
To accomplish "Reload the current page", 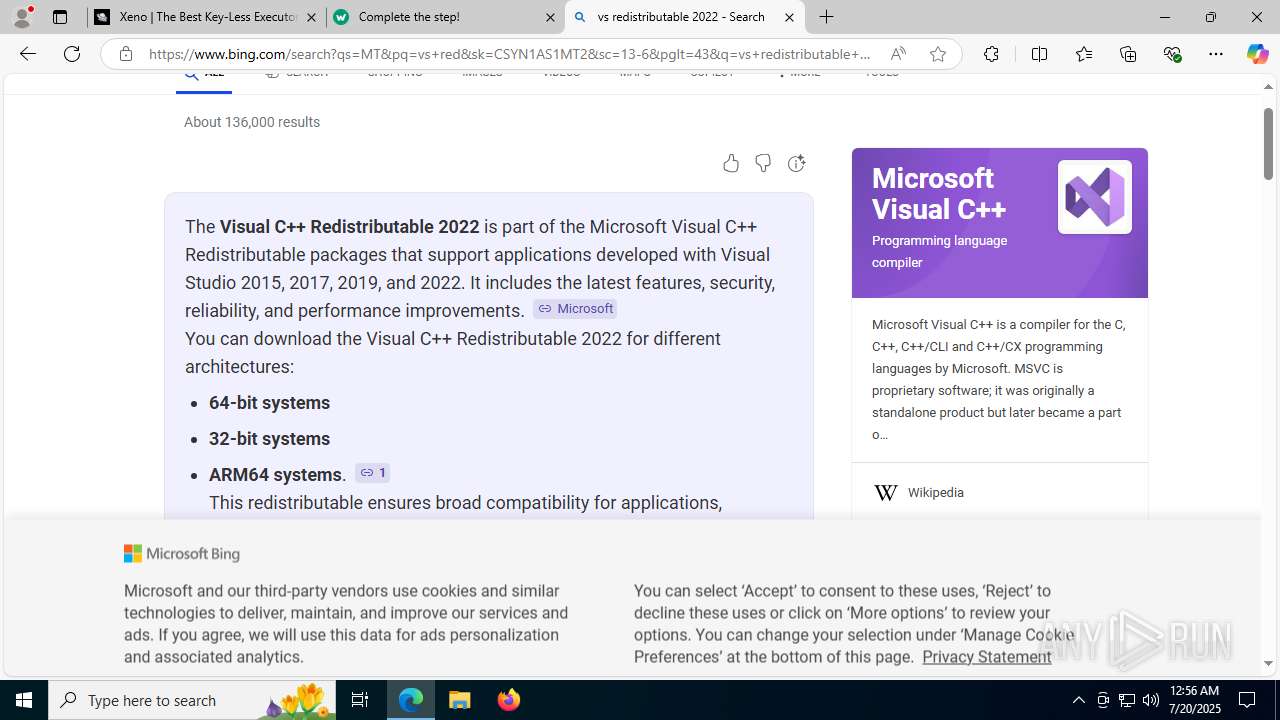I will click(72, 54).
